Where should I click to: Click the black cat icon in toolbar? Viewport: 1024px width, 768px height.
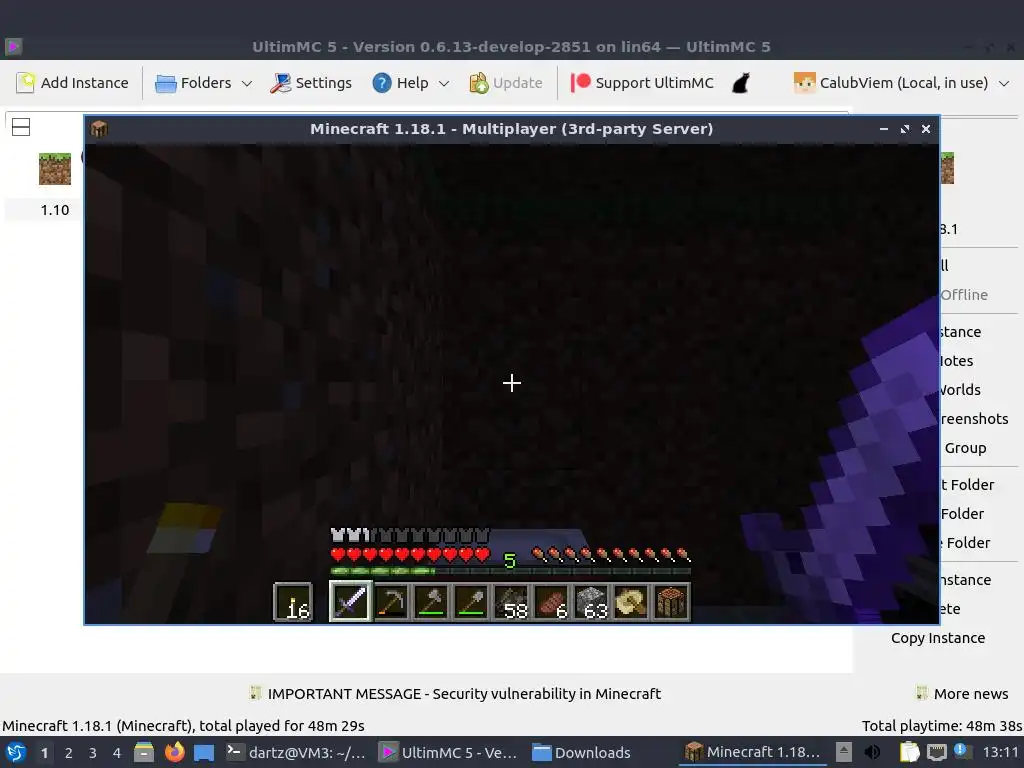click(741, 83)
